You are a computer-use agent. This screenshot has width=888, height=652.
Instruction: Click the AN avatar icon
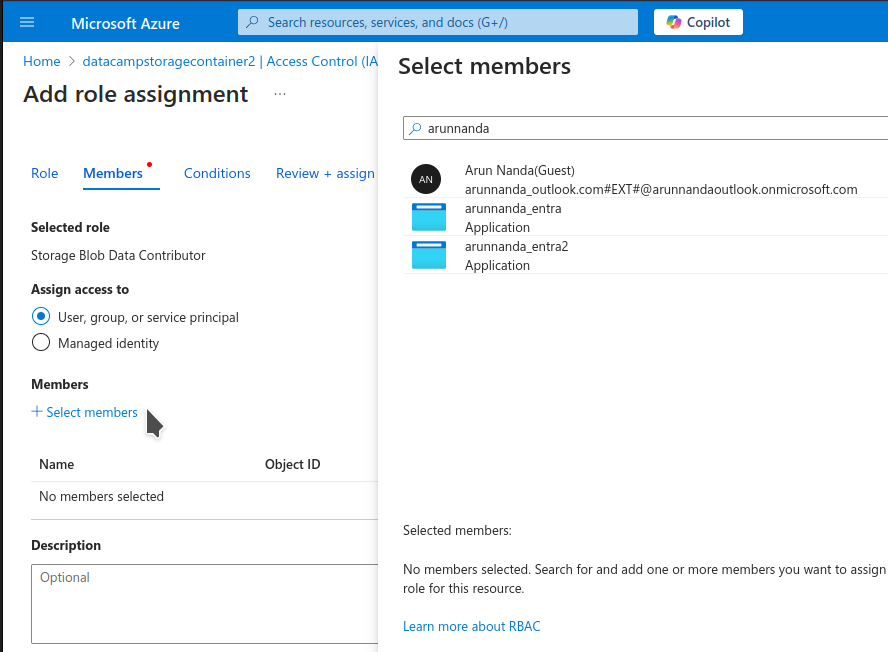tap(426, 180)
